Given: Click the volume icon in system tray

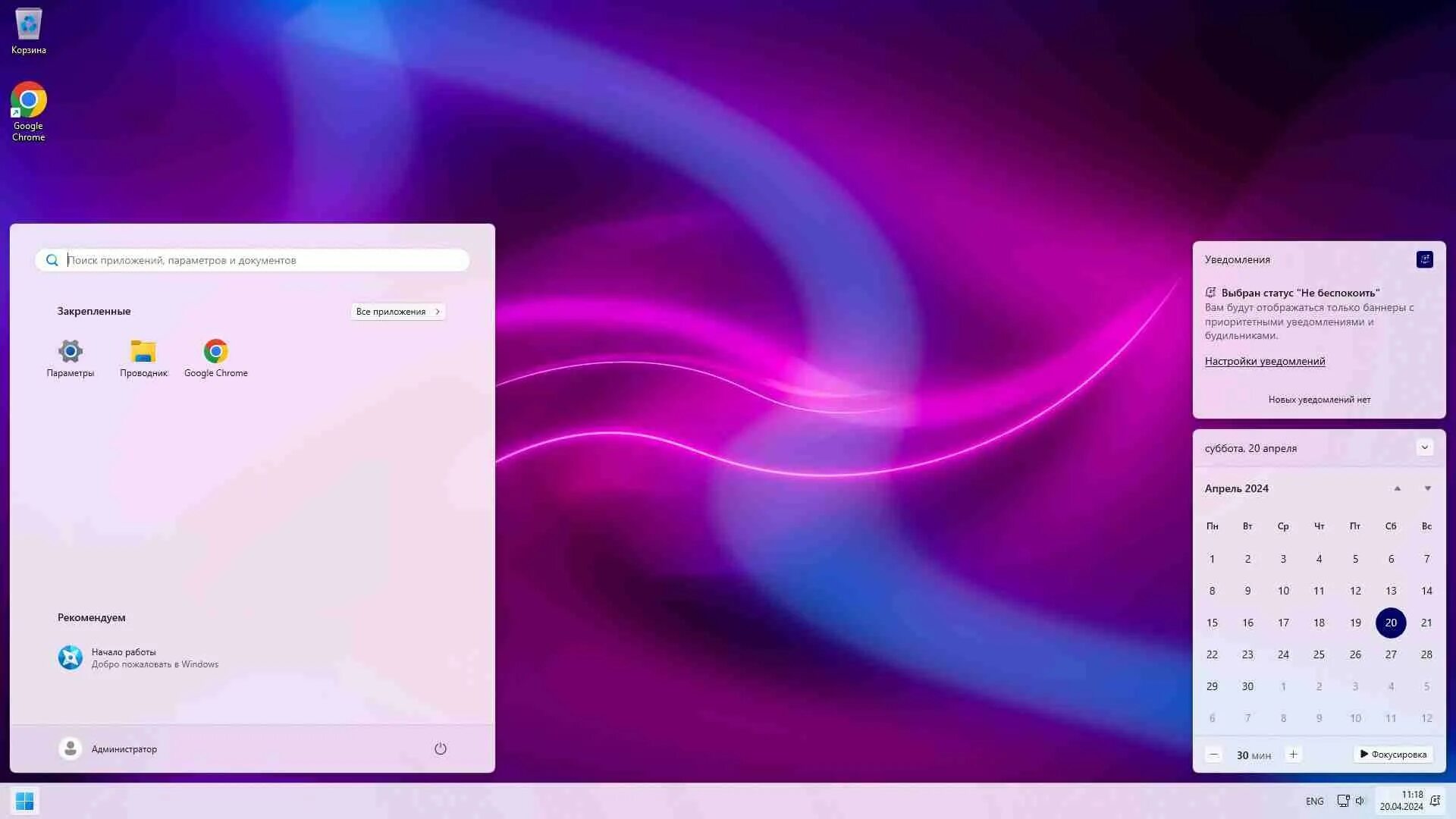Looking at the screenshot, I should [x=1360, y=801].
